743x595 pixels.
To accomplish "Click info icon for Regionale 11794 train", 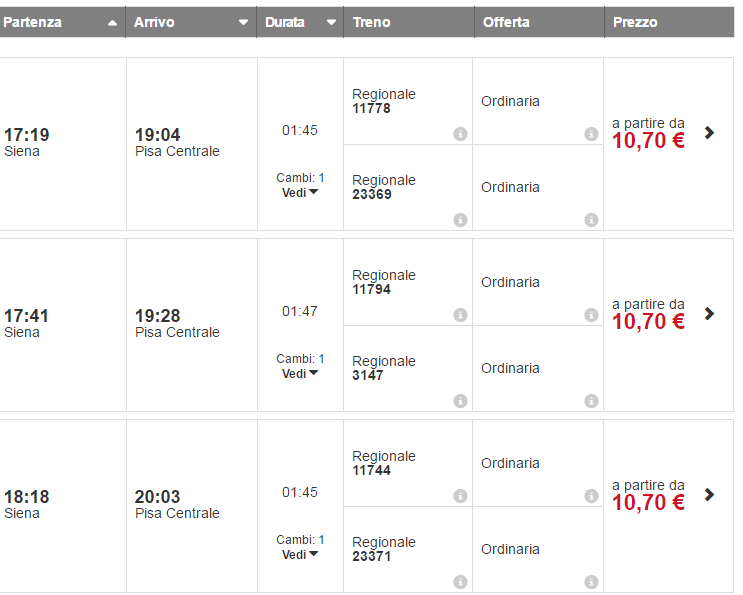I will pyautogui.click(x=460, y=315).
